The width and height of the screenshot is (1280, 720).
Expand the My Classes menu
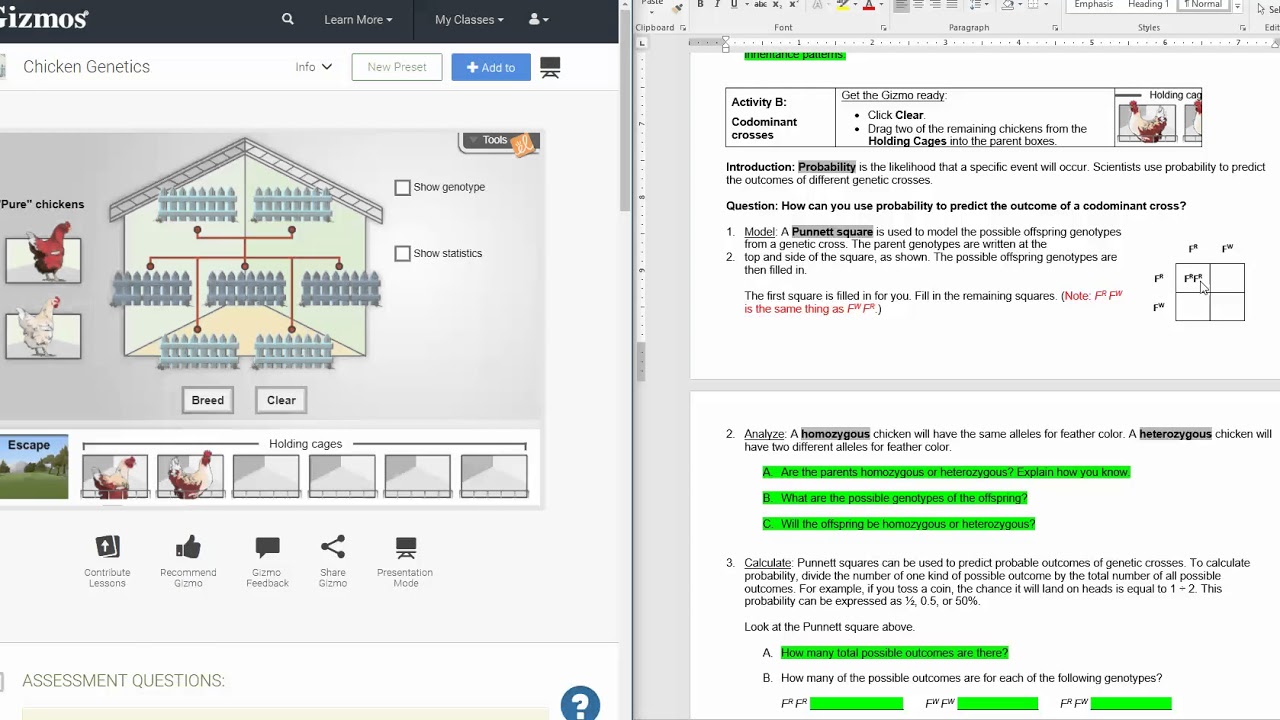[469, 19]
